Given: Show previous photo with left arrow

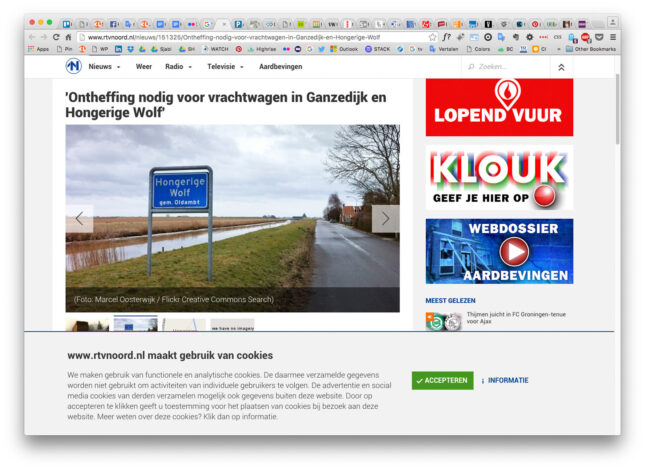Looking at the screenshot, I should [79, 218].
